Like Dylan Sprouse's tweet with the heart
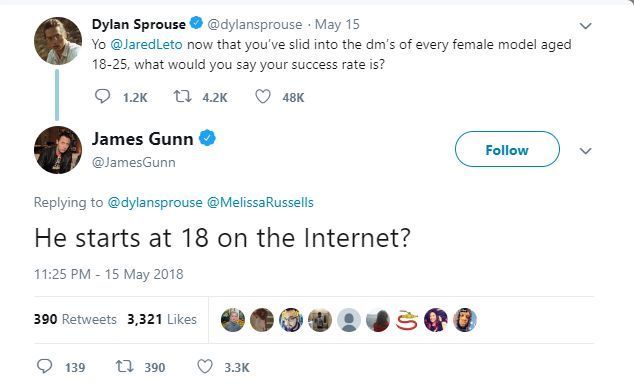The image size is (634, 385). [263, 97]
